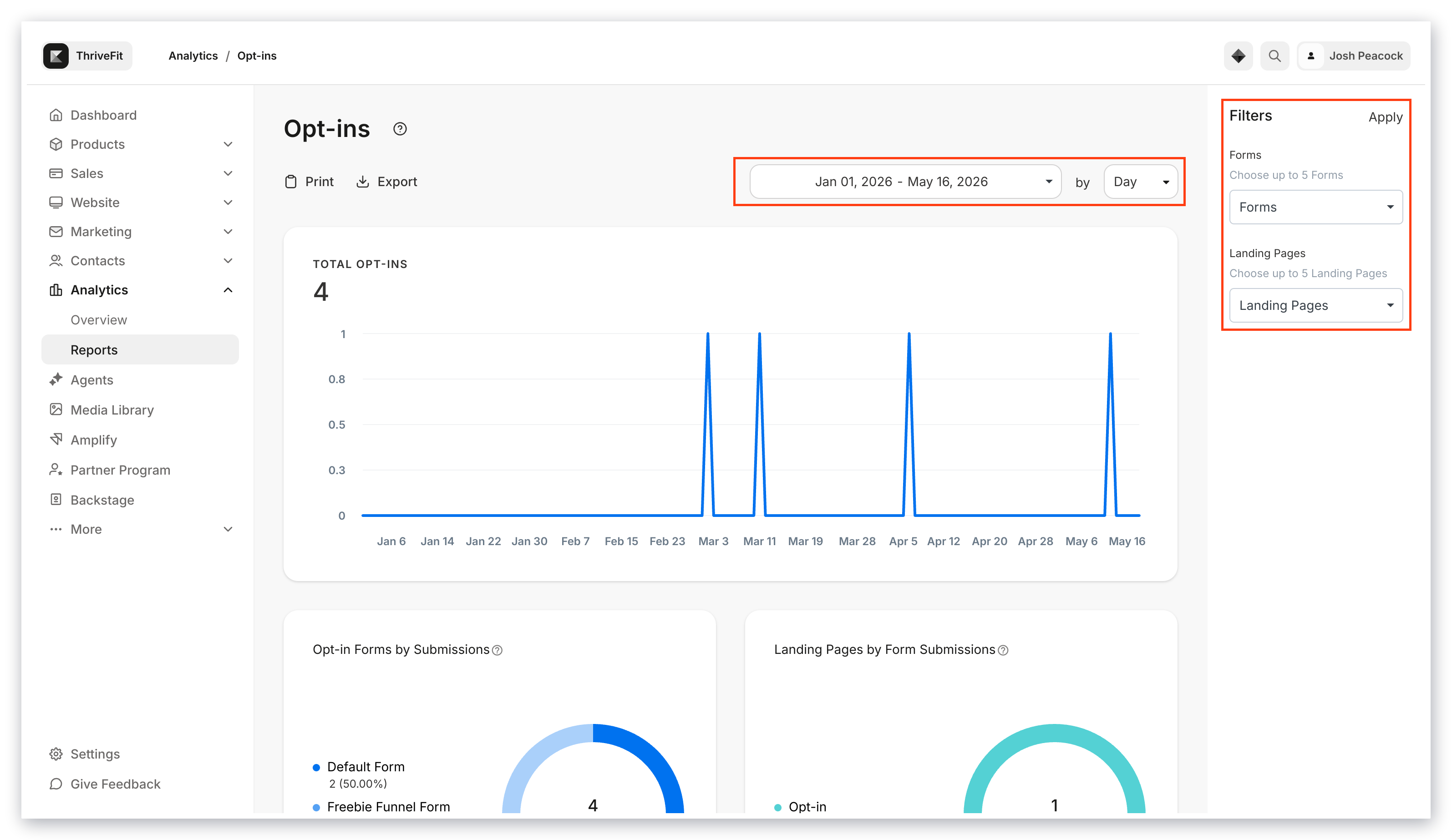Click the Mar 3 axis label
1452x840 pixels.
click(713, 541)
